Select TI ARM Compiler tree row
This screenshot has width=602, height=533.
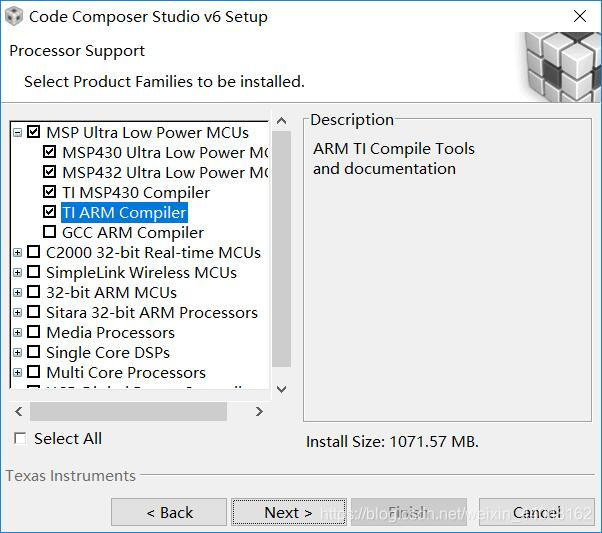tap(124, 212)
